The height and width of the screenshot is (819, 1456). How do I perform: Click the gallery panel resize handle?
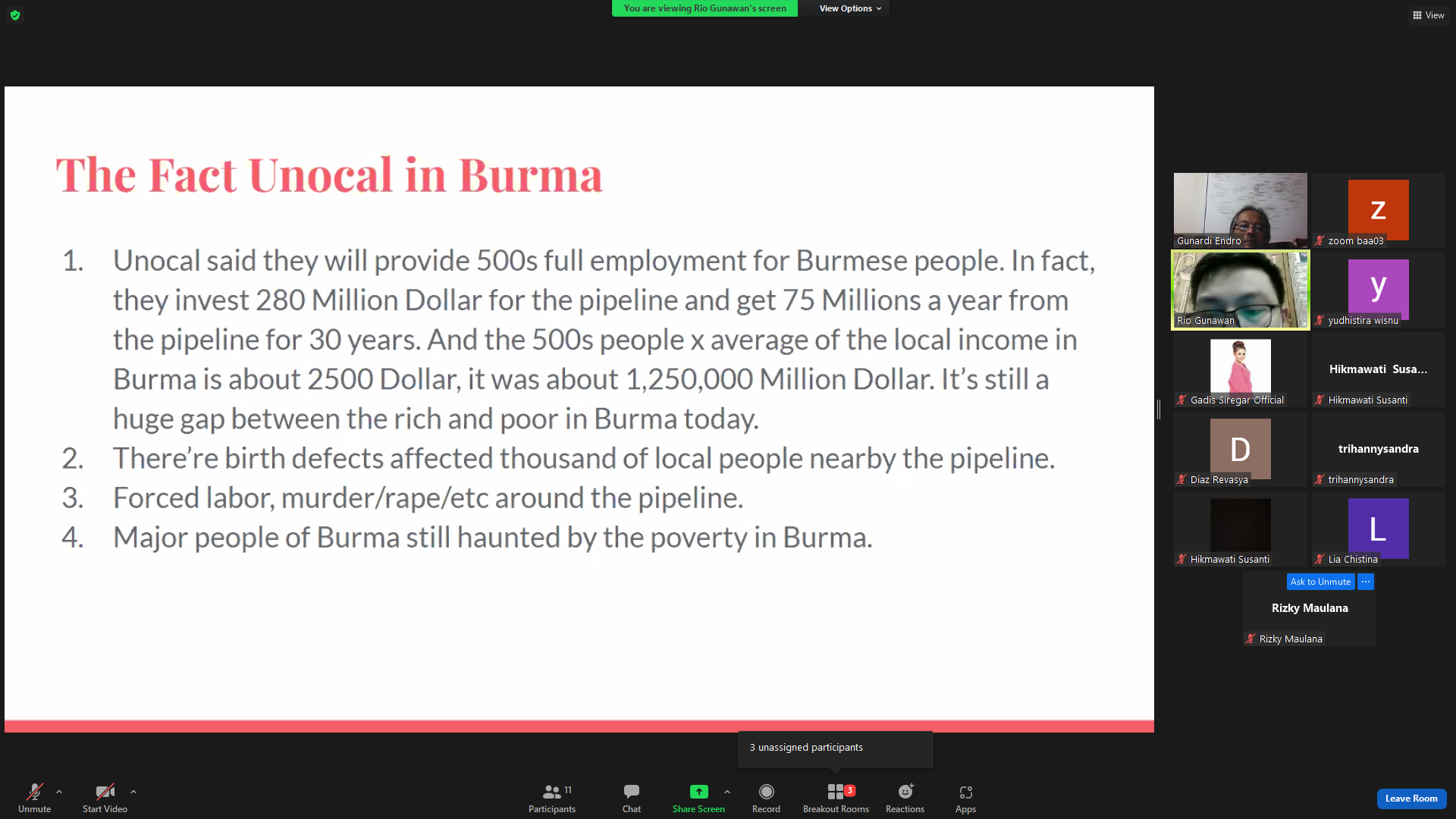coord(1159,409)
